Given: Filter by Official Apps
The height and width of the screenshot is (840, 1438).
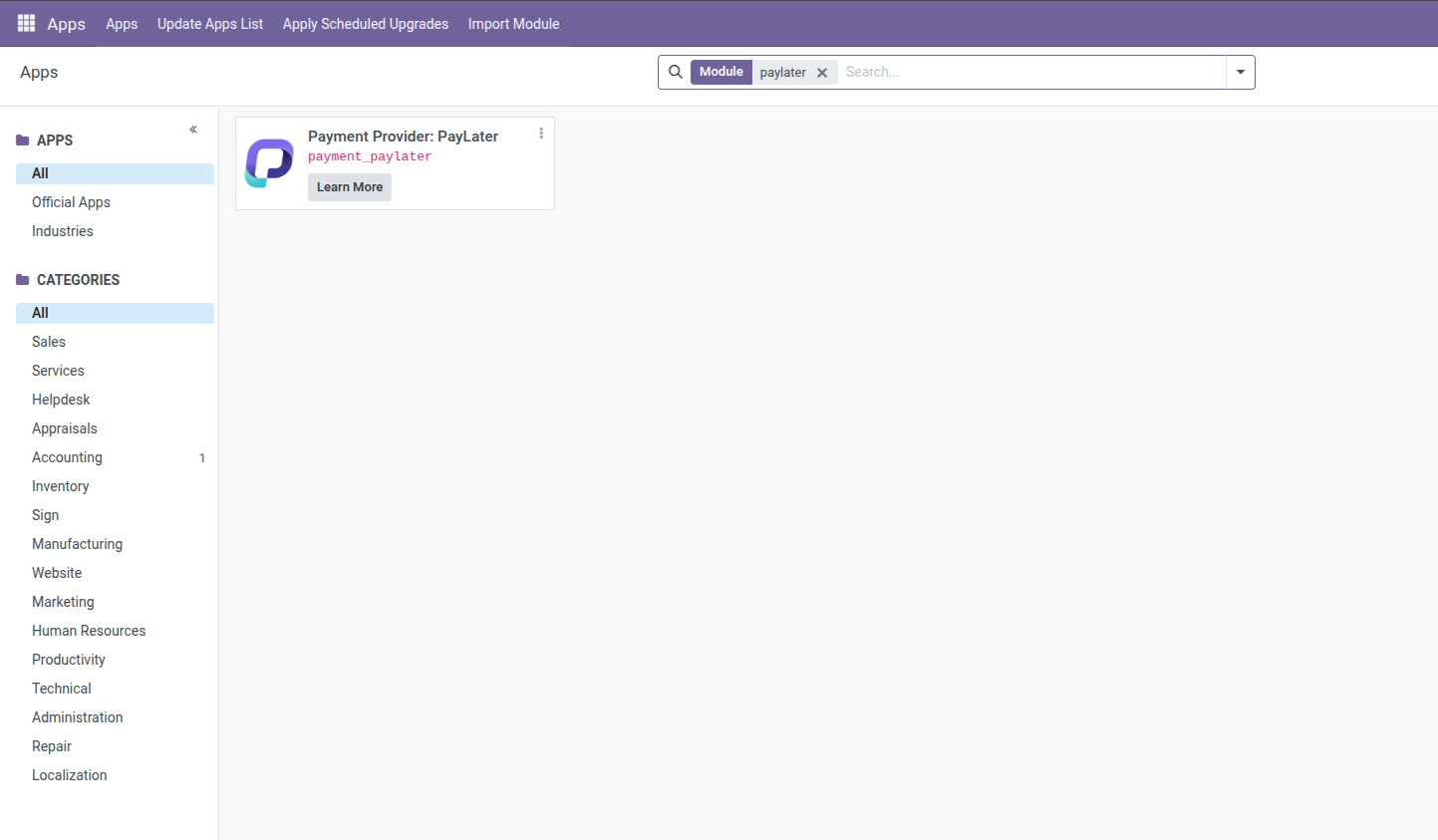Looking at the screenshot, I should coord(115,202).
